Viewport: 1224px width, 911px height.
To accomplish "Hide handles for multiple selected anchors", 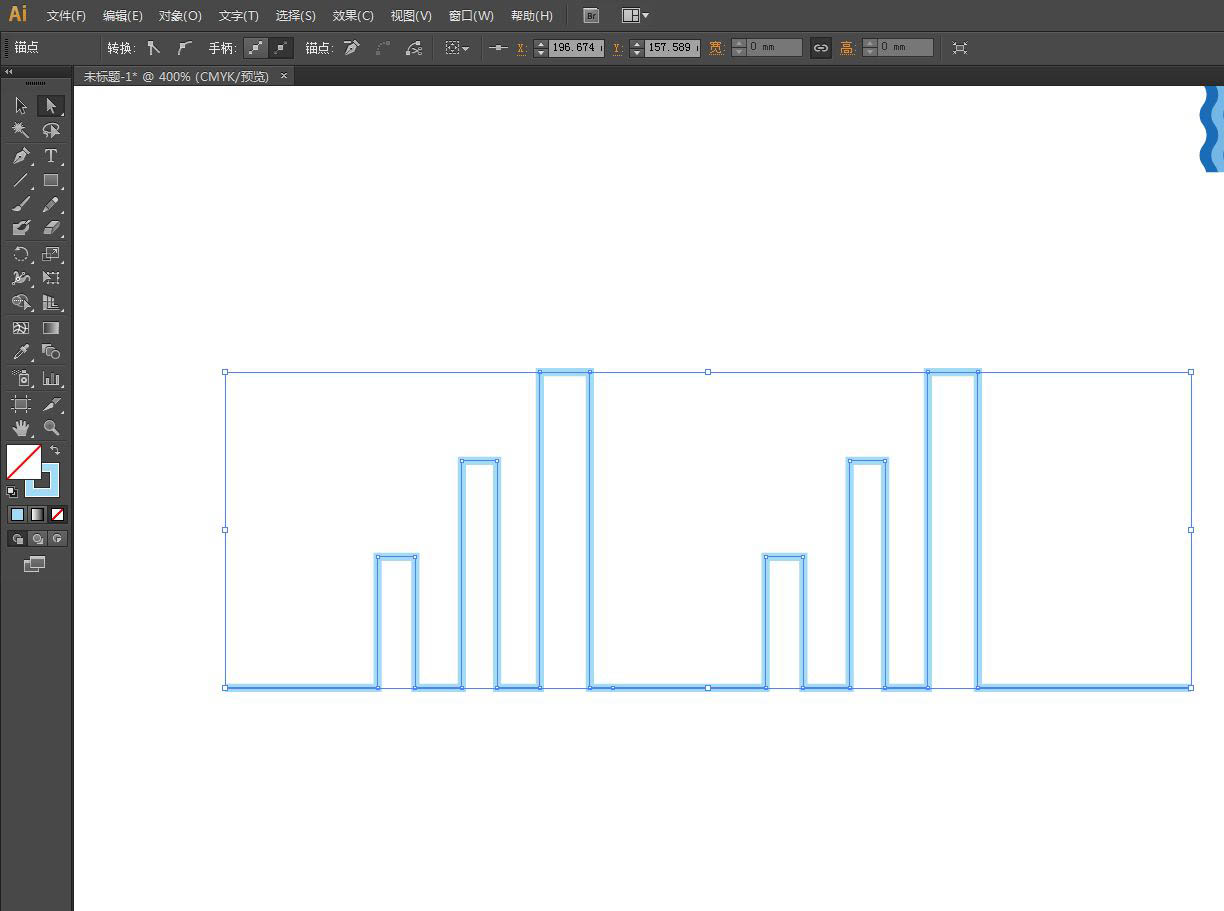I will point(282,48).
